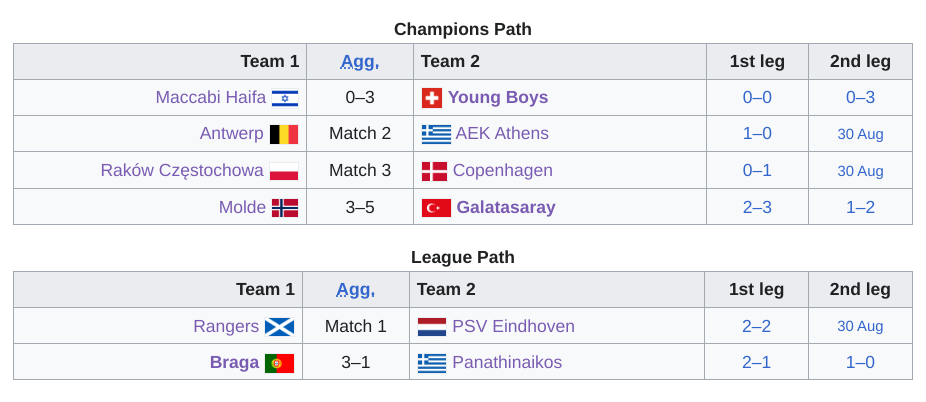Screen dimensions: 926x402
Task: Open the Raków Częstochowa team link
Action: (x=182, y=170)
